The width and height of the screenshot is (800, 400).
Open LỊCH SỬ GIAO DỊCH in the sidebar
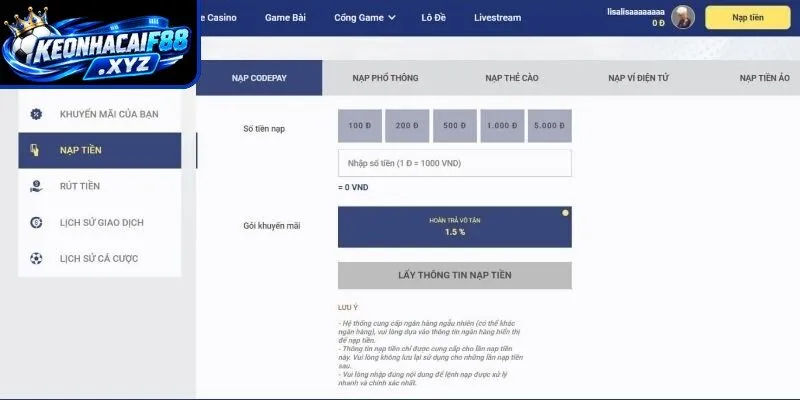point(99,222)
